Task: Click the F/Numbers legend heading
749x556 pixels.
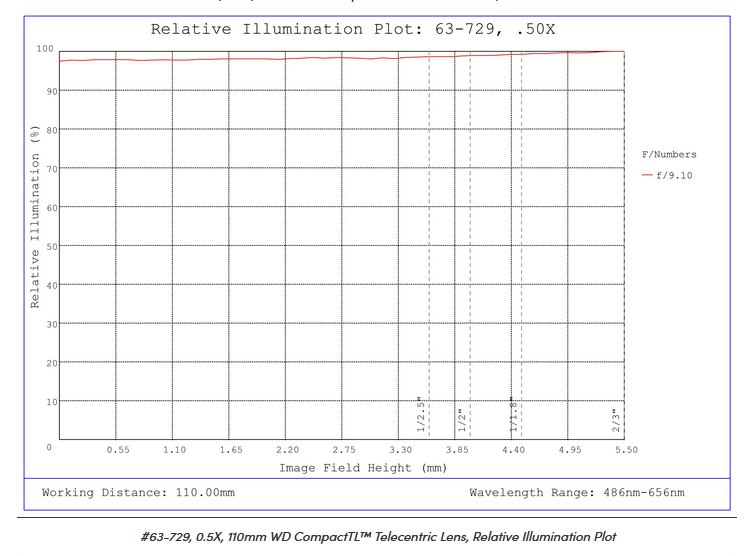Action: tap(669, 154)
